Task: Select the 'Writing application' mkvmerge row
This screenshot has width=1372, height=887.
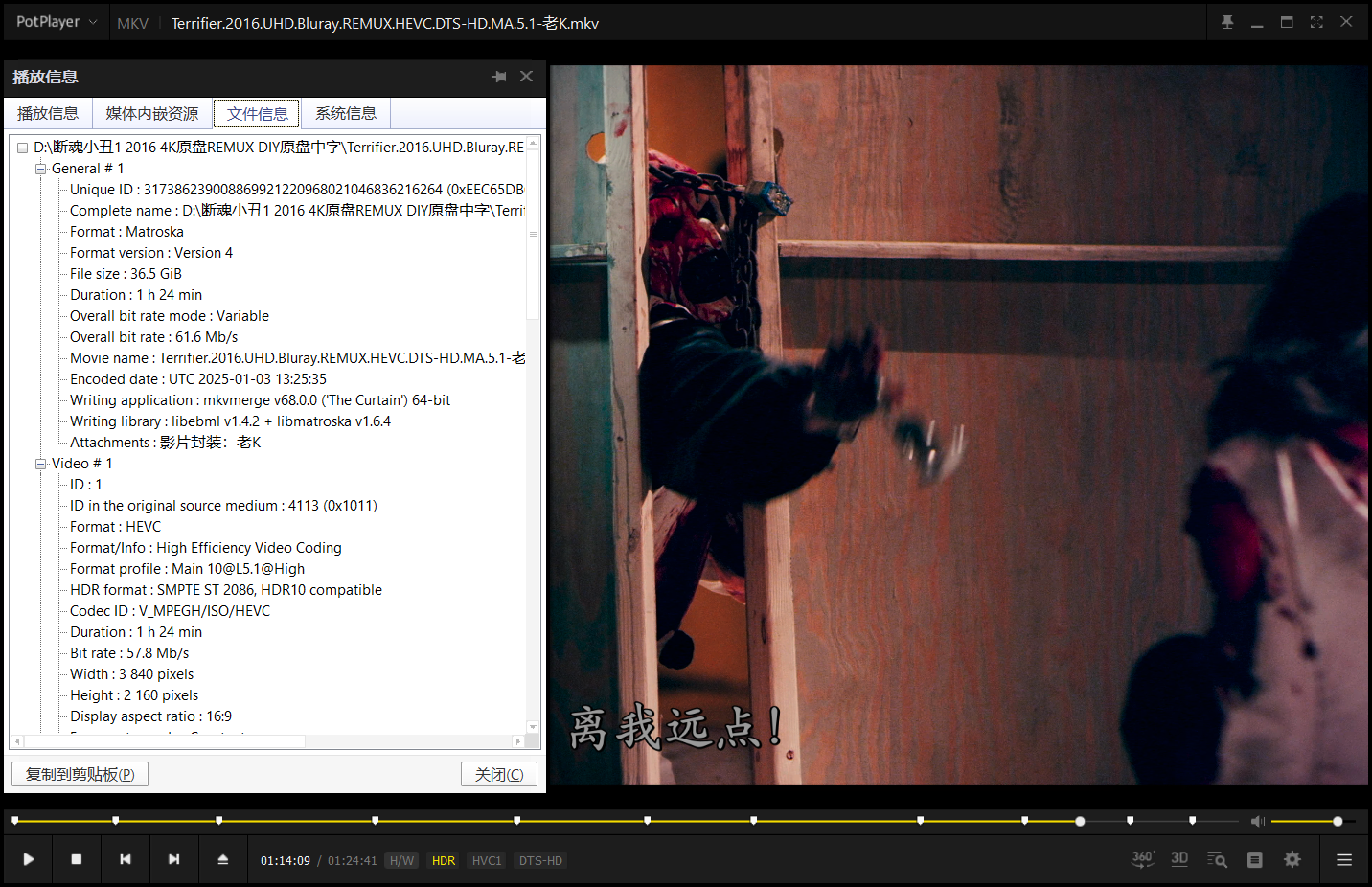Action: click(260, 400)
